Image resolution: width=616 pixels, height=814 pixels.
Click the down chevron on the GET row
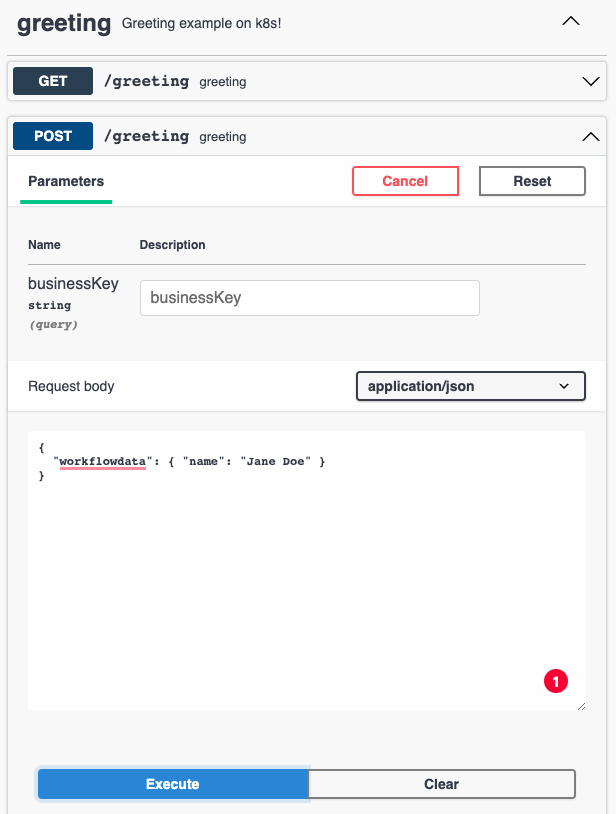590,81
